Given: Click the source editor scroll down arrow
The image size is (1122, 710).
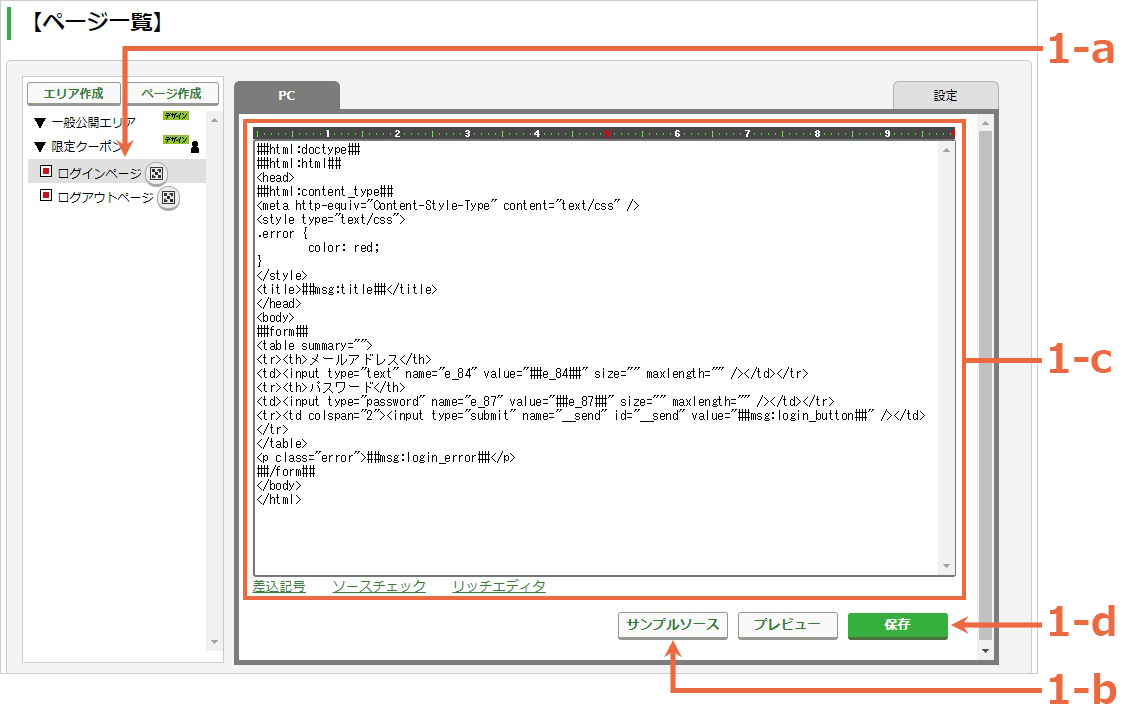Looking at the screenshot, I should point(947,566).
